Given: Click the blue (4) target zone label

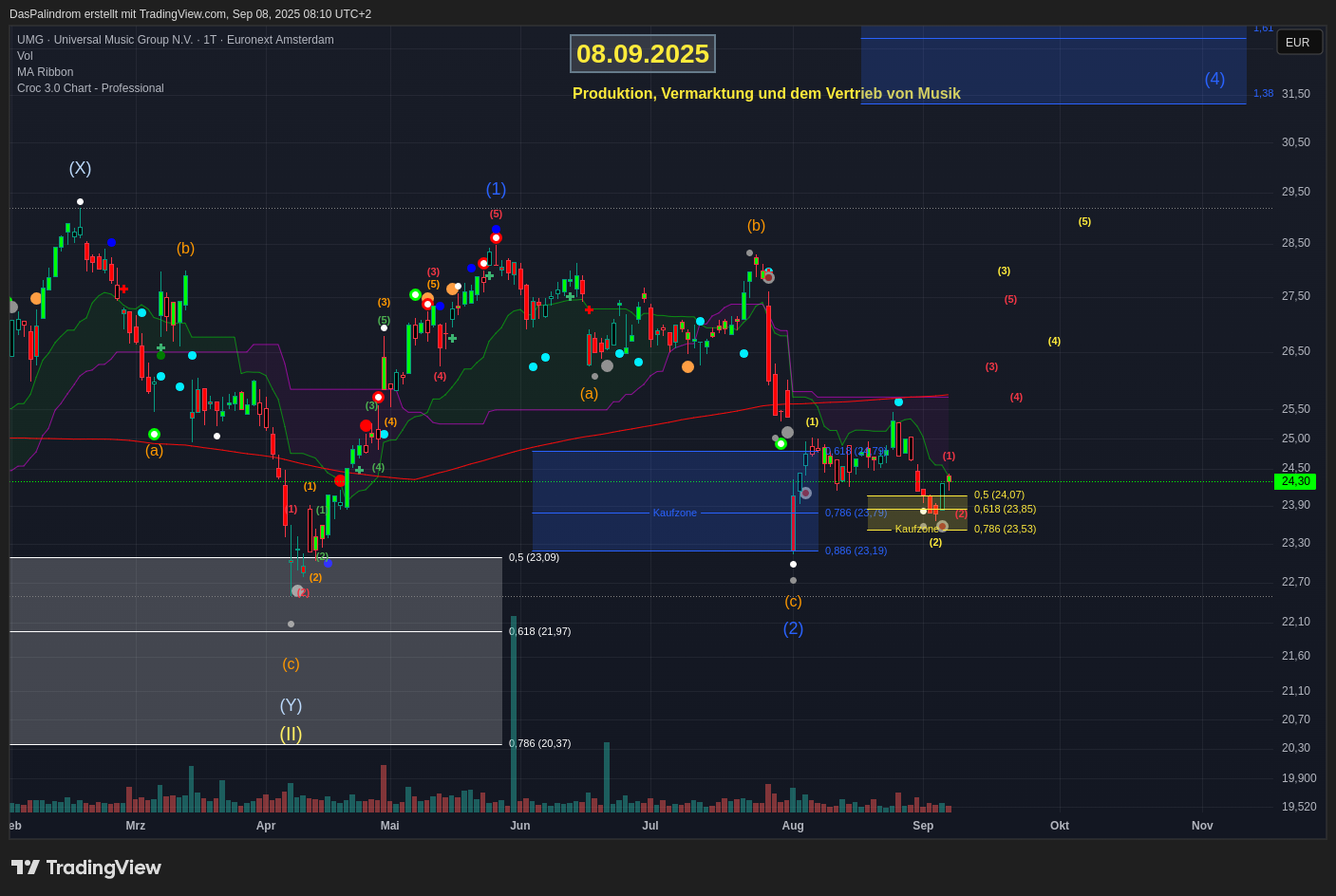Looking at the screenshot, I should pos(1214,79).
